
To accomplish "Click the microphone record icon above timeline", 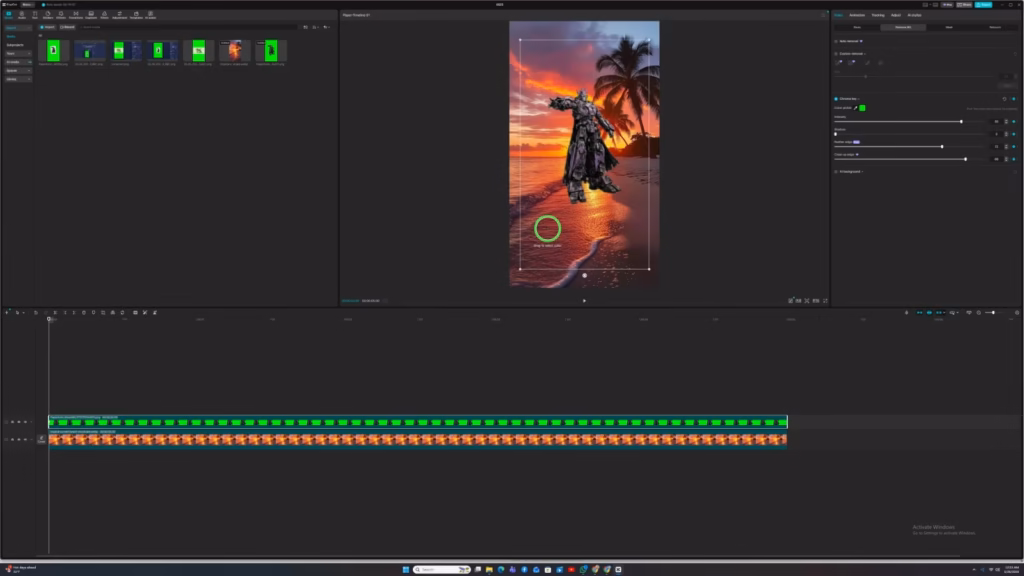I will click(906, 313).
